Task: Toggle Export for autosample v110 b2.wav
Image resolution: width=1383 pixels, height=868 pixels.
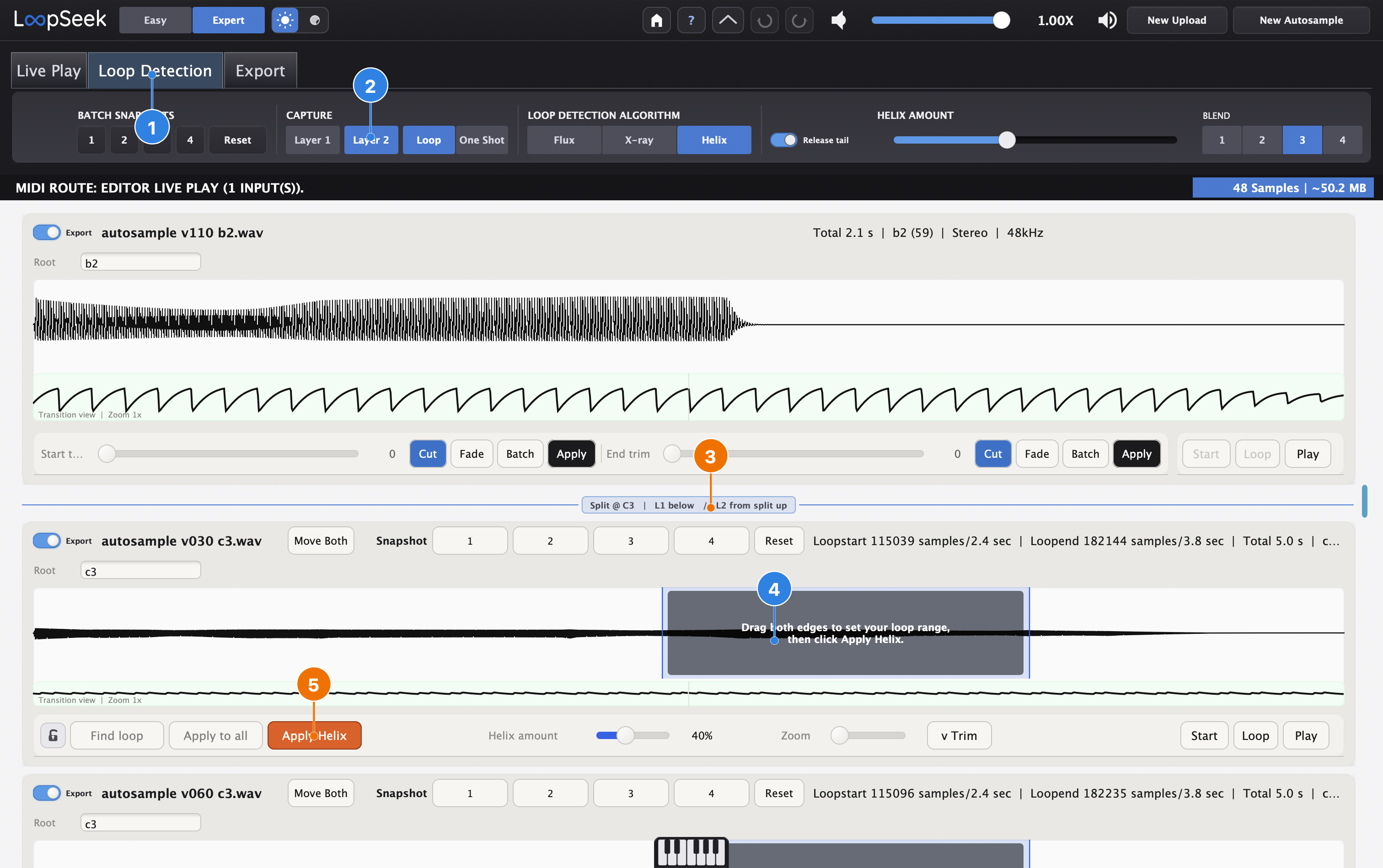Action: coord(47,232)
